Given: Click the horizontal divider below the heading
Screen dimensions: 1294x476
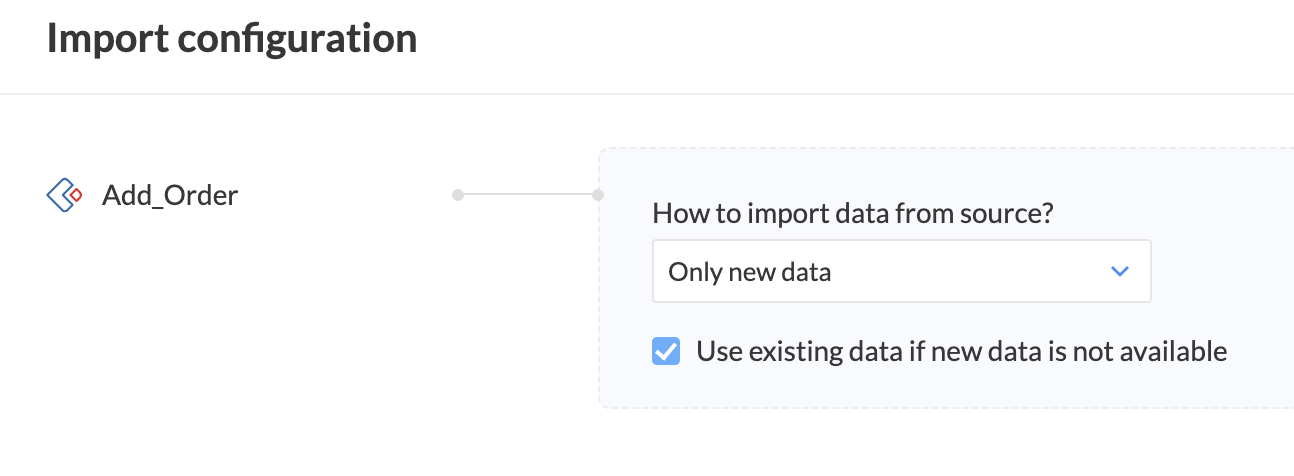Looking at the screenshot, I should [647, 94].
